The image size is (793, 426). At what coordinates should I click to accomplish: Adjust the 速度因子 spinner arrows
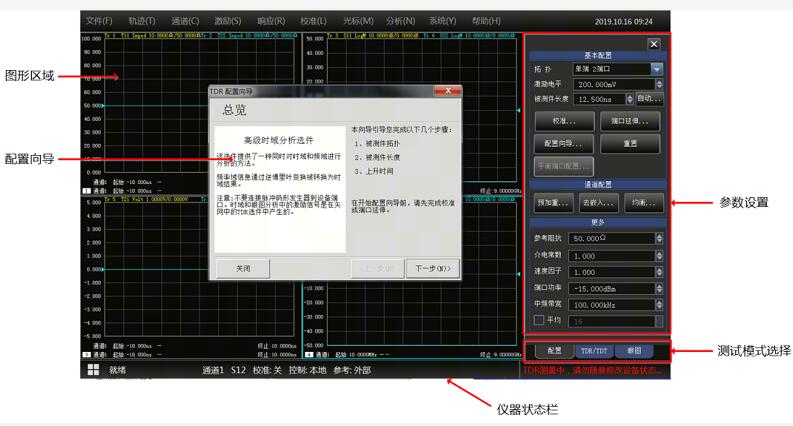click(659, 272)
